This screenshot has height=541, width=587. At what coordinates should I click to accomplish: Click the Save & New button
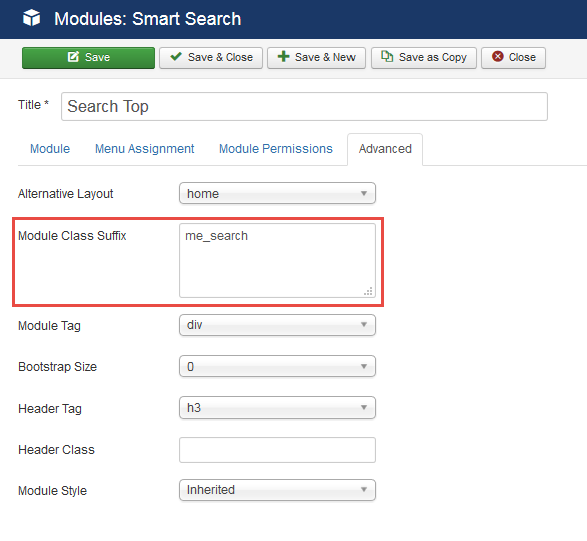click(x=316, y=58)
